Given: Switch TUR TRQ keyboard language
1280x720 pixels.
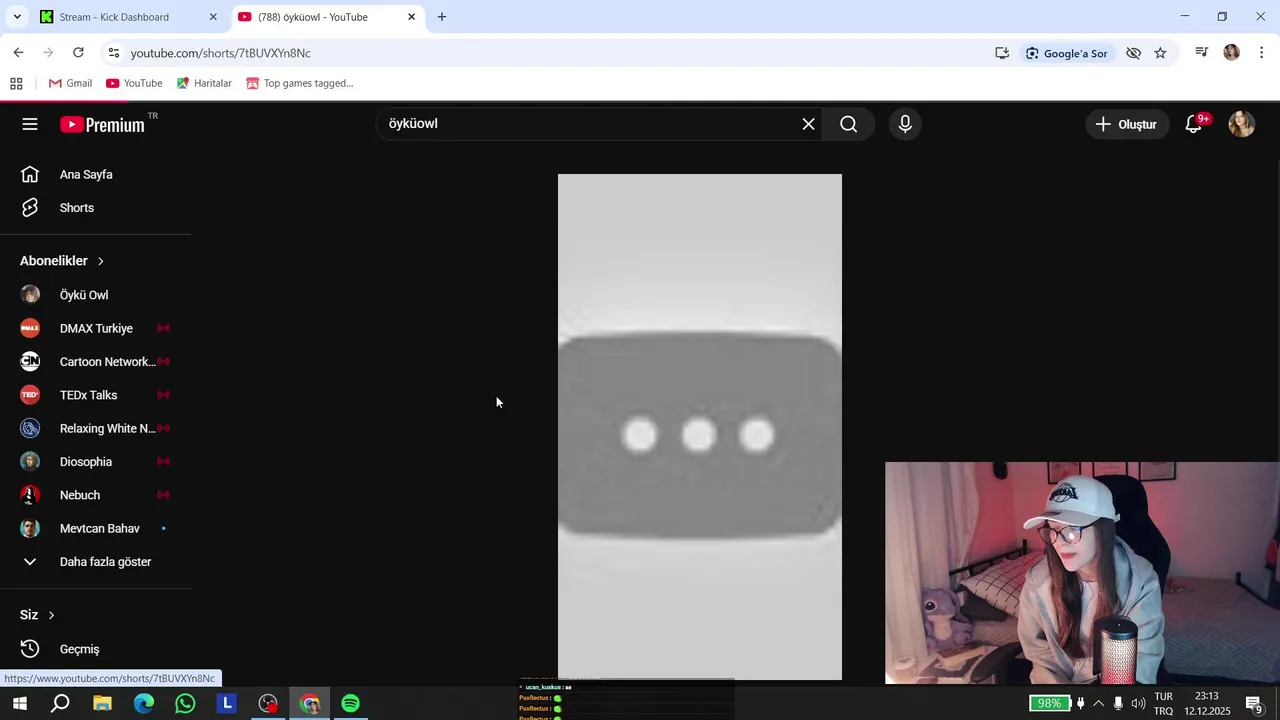Looking at the screenshot, I should (x=1164, y=704).
